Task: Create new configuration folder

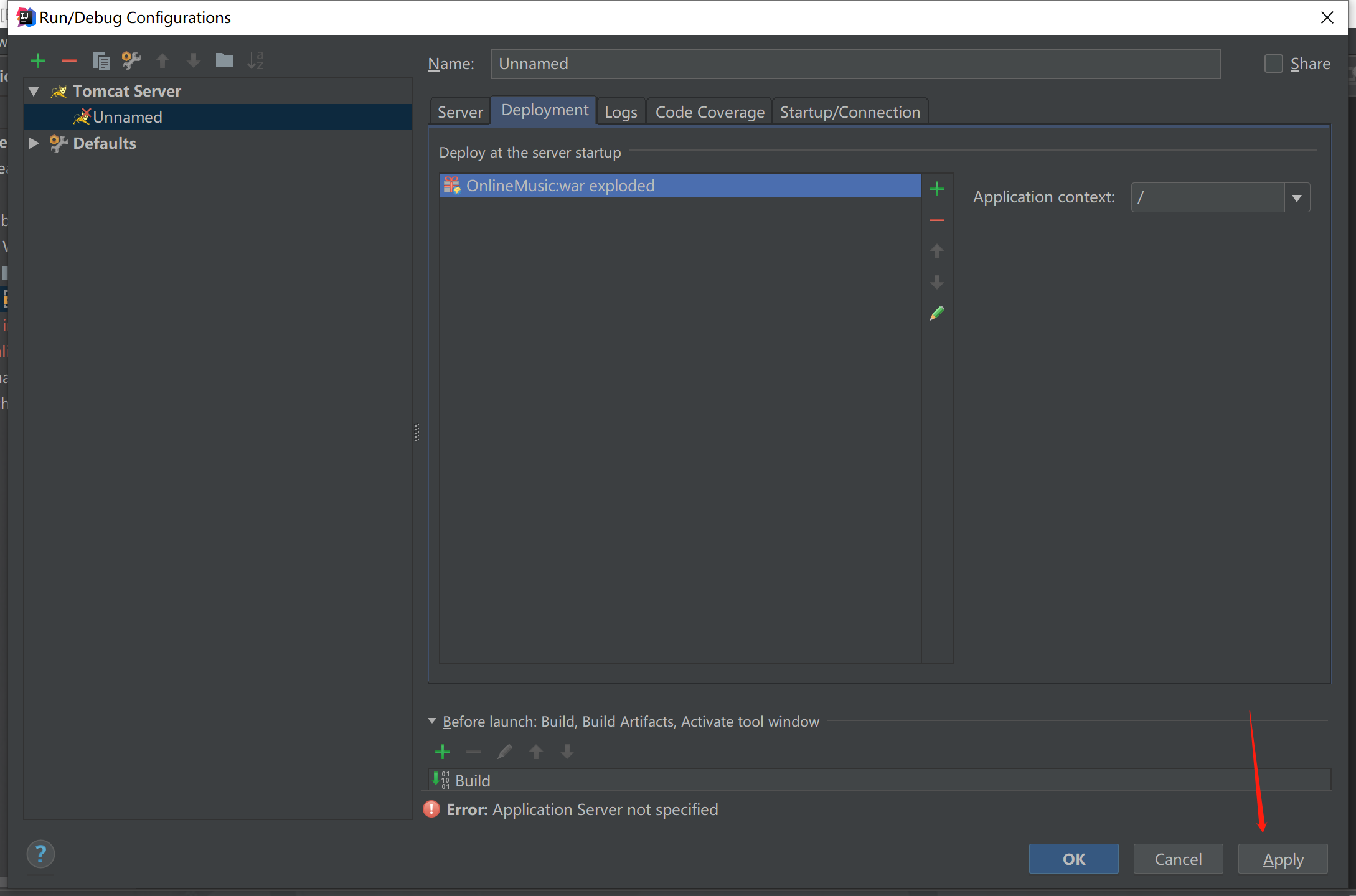Action: point(224,60)
